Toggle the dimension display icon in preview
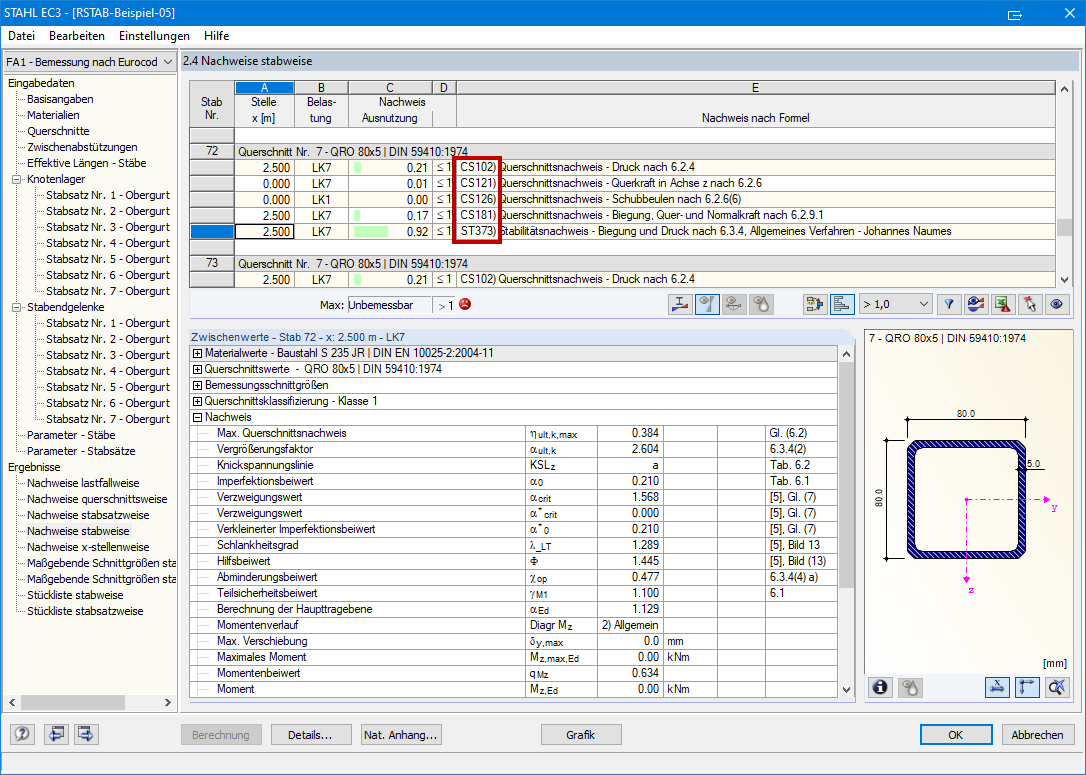This screenshot has width=1086, height=775. [997, 687]
